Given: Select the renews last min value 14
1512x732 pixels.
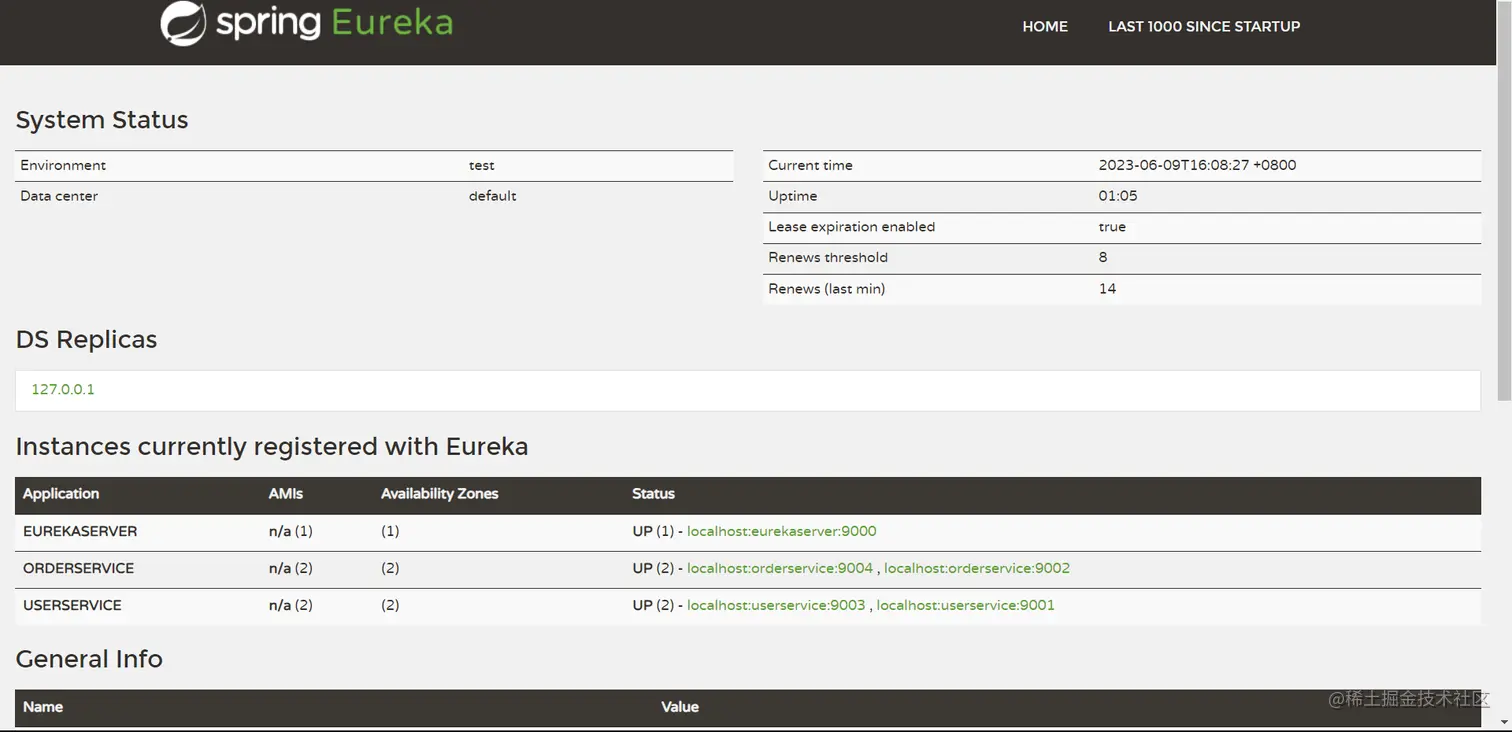Looking at the screenshot, I should coord(1107,289).
